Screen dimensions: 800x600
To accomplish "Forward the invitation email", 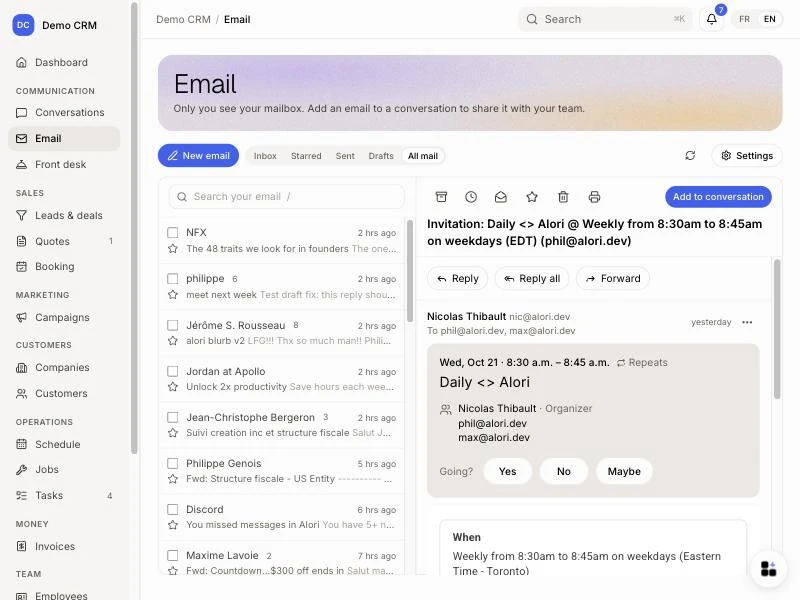I will click(613, 279).
